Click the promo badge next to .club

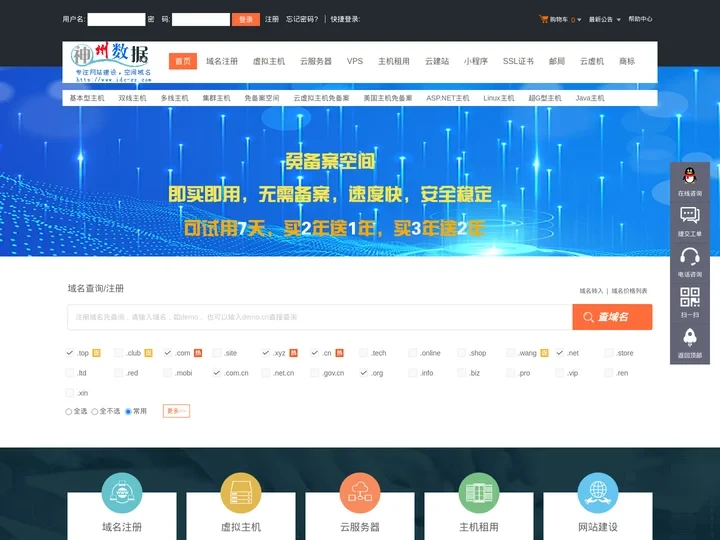148,353
